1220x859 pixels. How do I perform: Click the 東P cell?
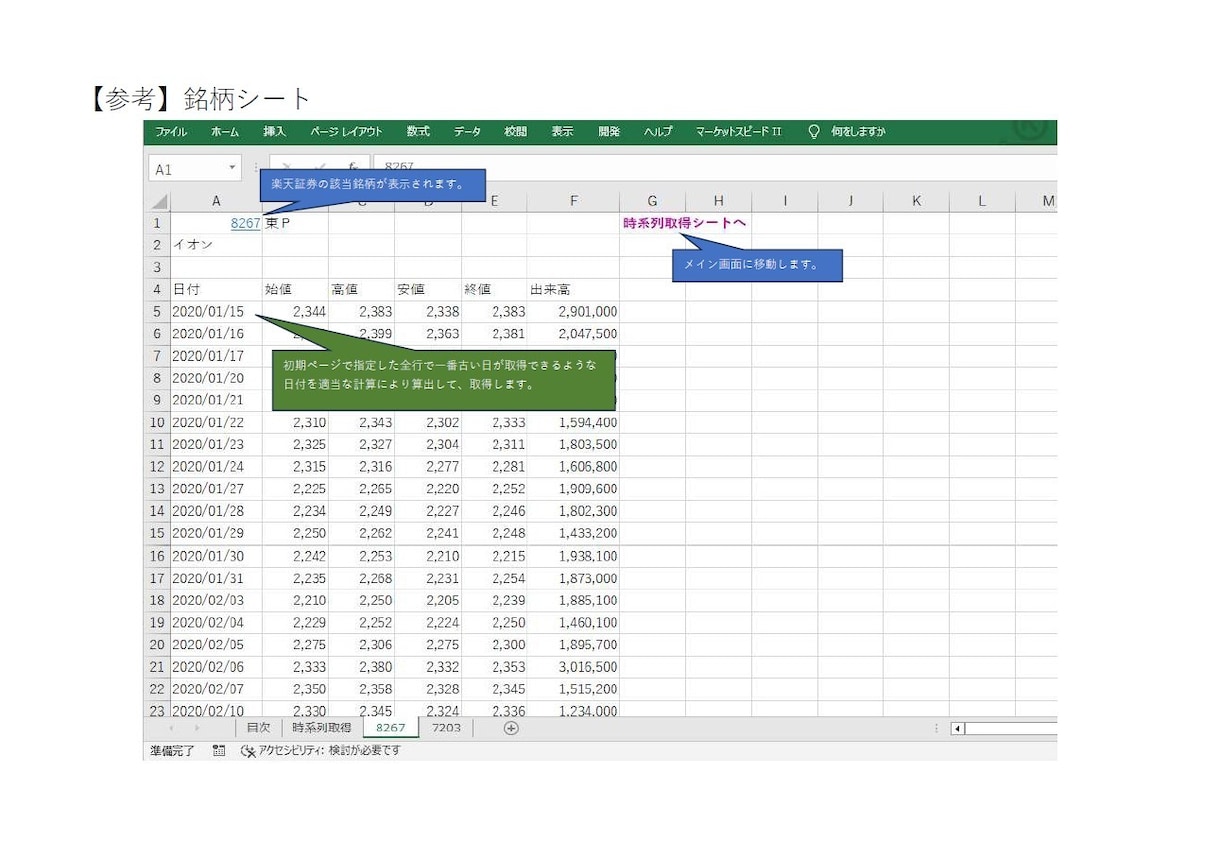295,224
